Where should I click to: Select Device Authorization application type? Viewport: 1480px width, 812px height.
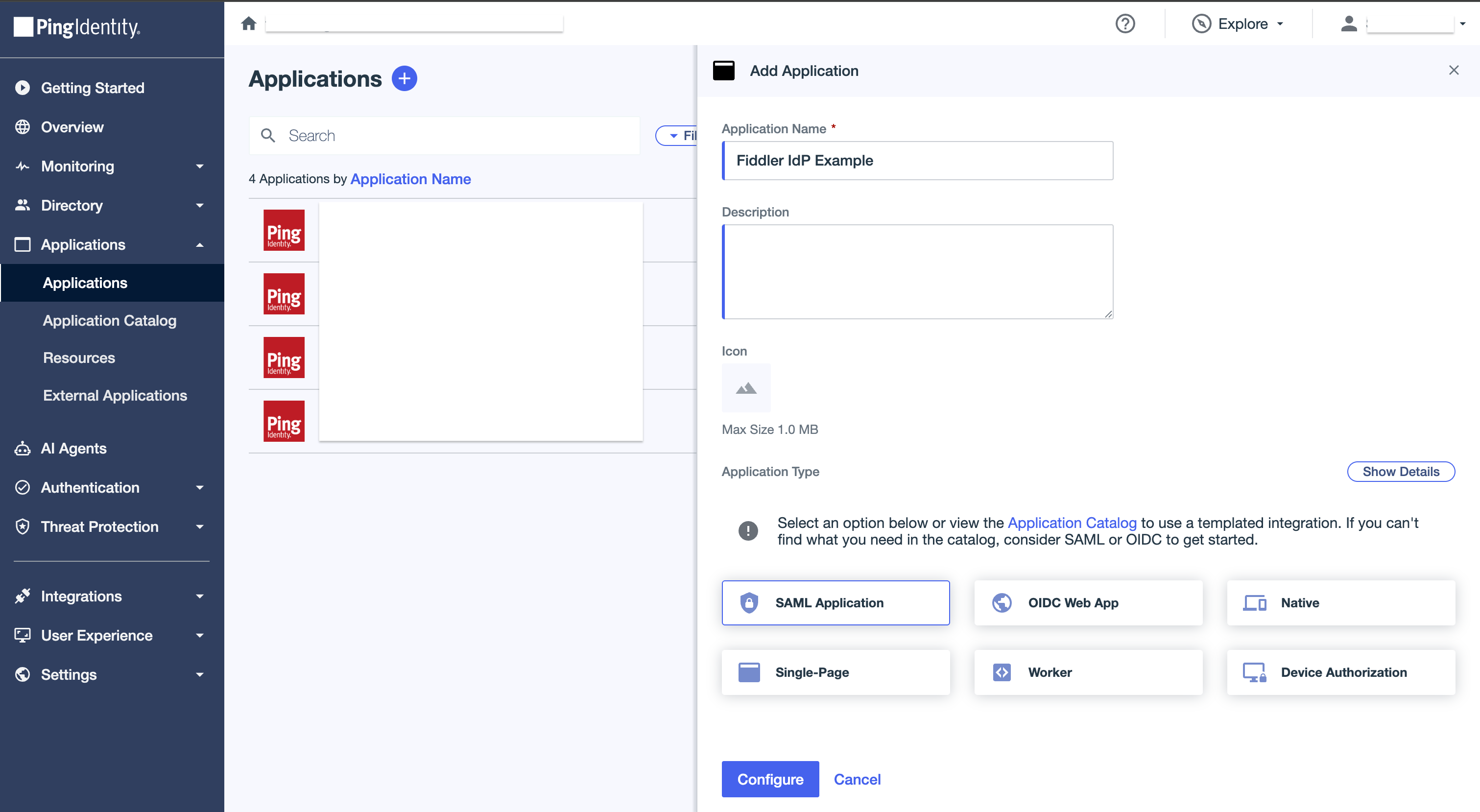tap(1341, 672)
